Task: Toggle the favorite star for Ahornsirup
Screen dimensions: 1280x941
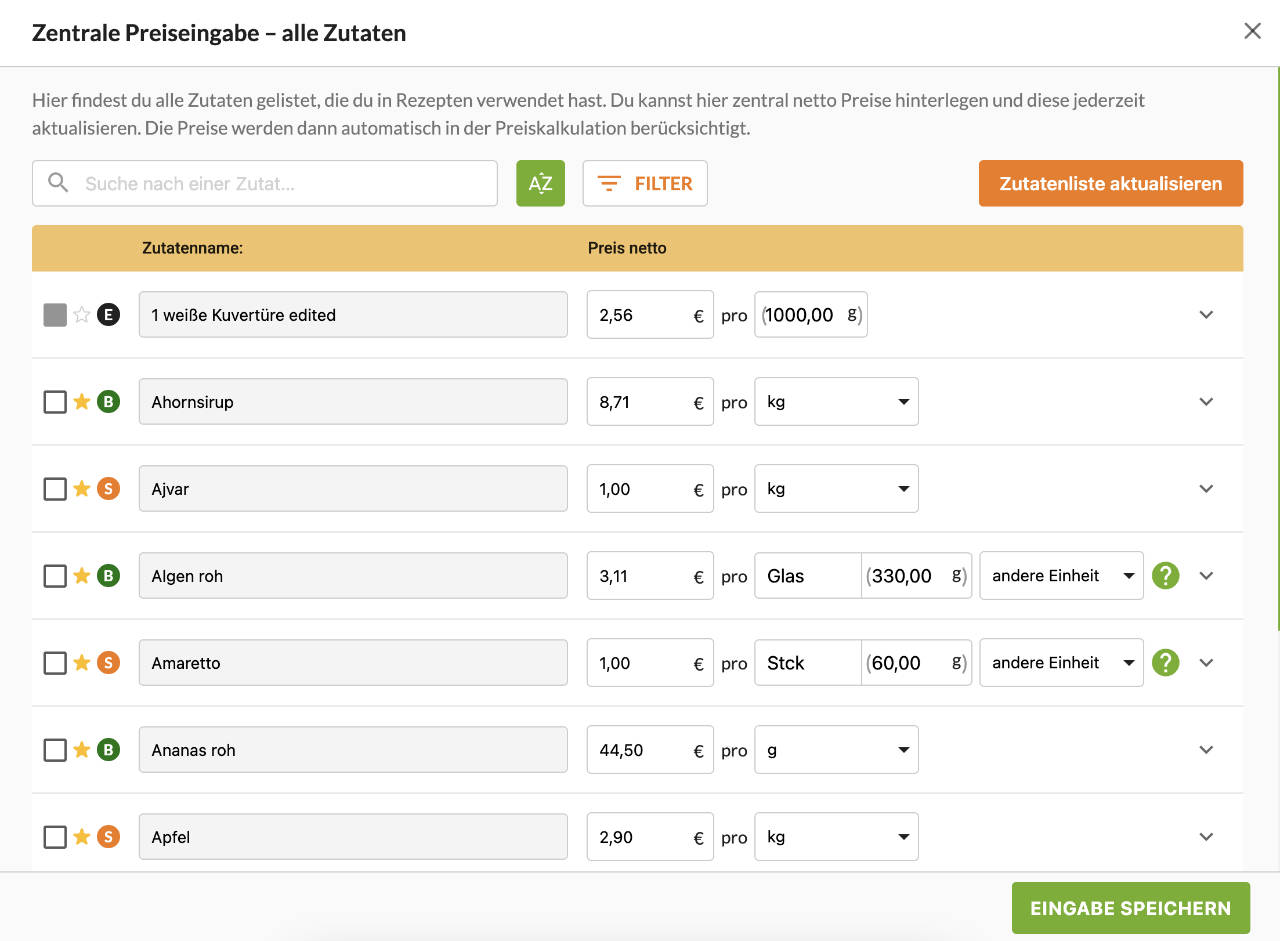Action: pyautogui.click(x=82, y=402)
